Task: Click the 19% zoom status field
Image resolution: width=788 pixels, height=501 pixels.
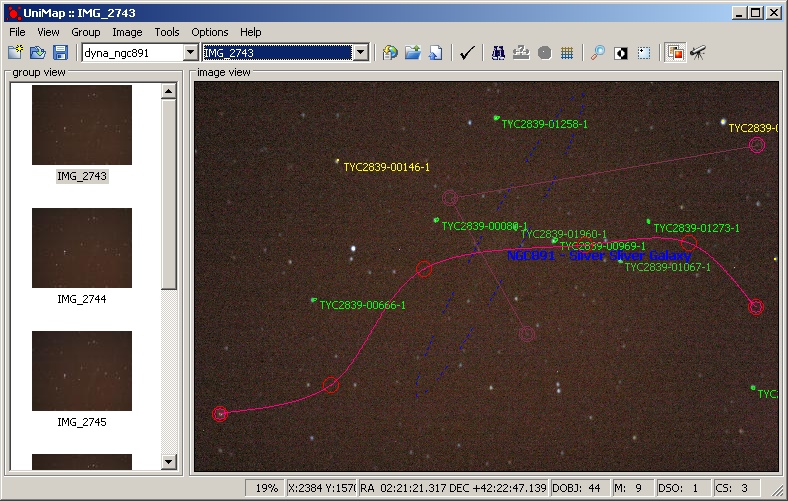Action: [264, 488]
